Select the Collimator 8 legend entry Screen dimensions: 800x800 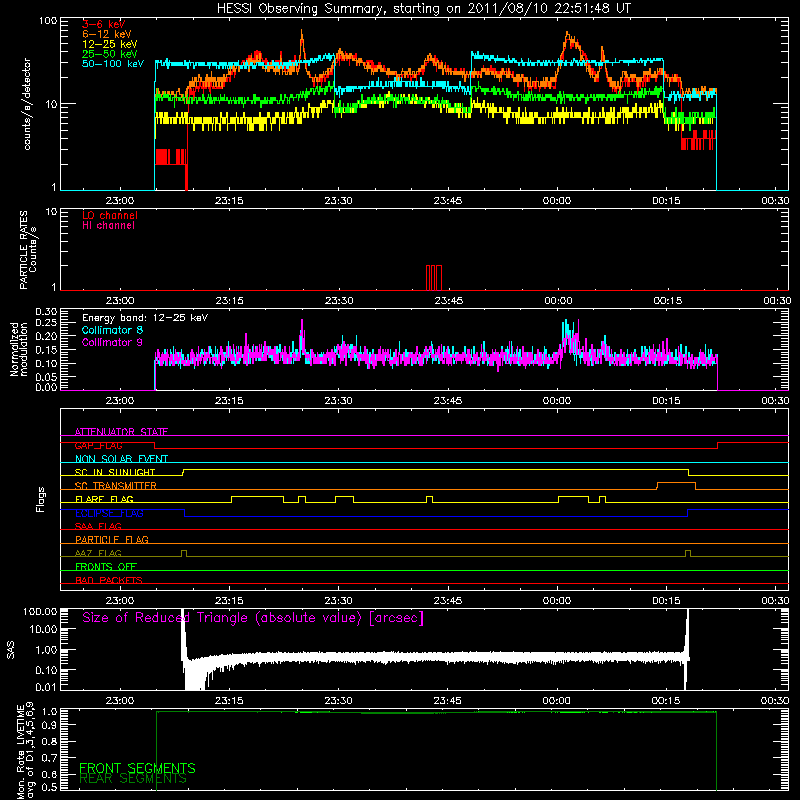(112, 330)
